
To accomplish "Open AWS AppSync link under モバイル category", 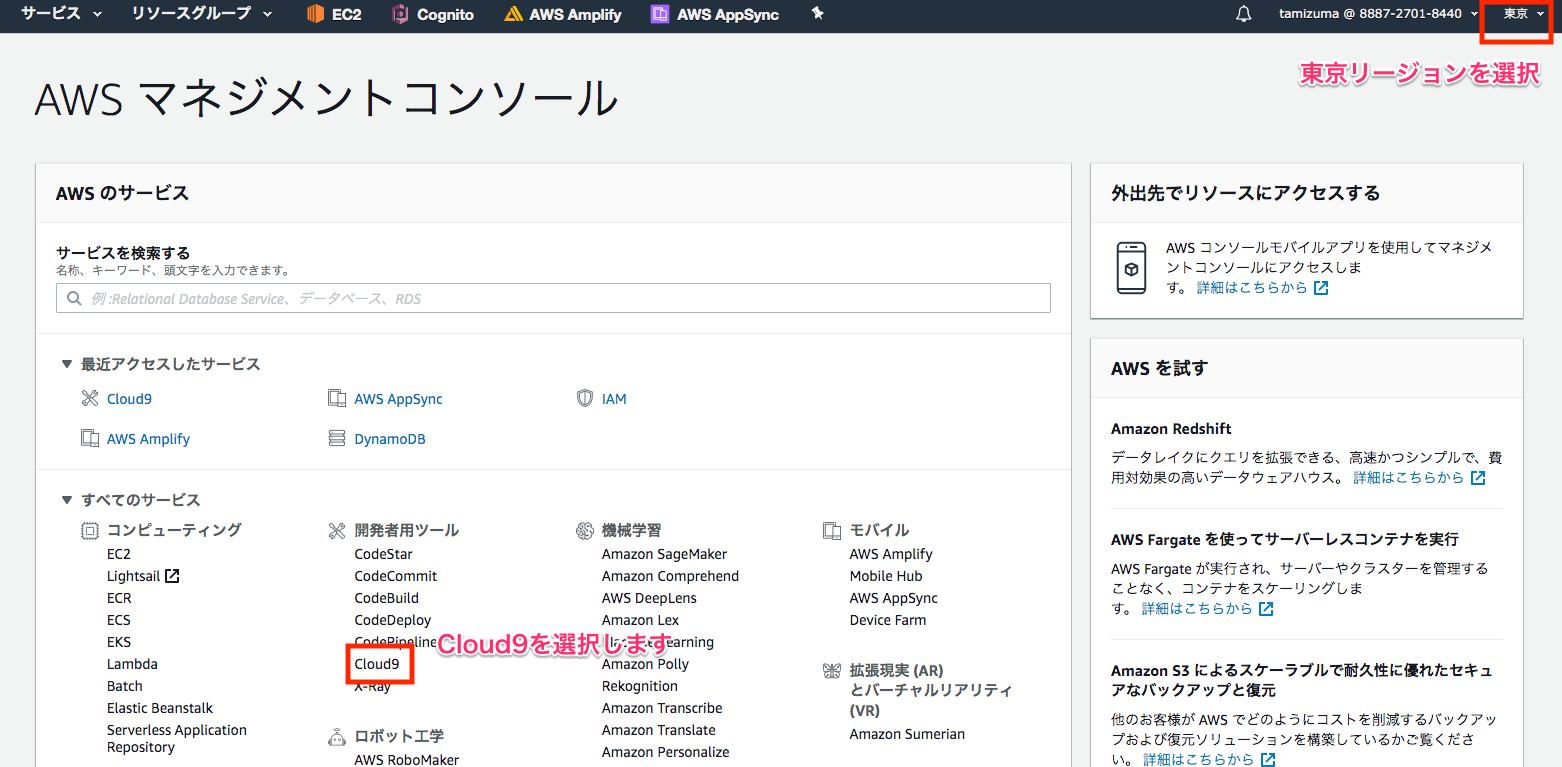I will pos(894,598).
